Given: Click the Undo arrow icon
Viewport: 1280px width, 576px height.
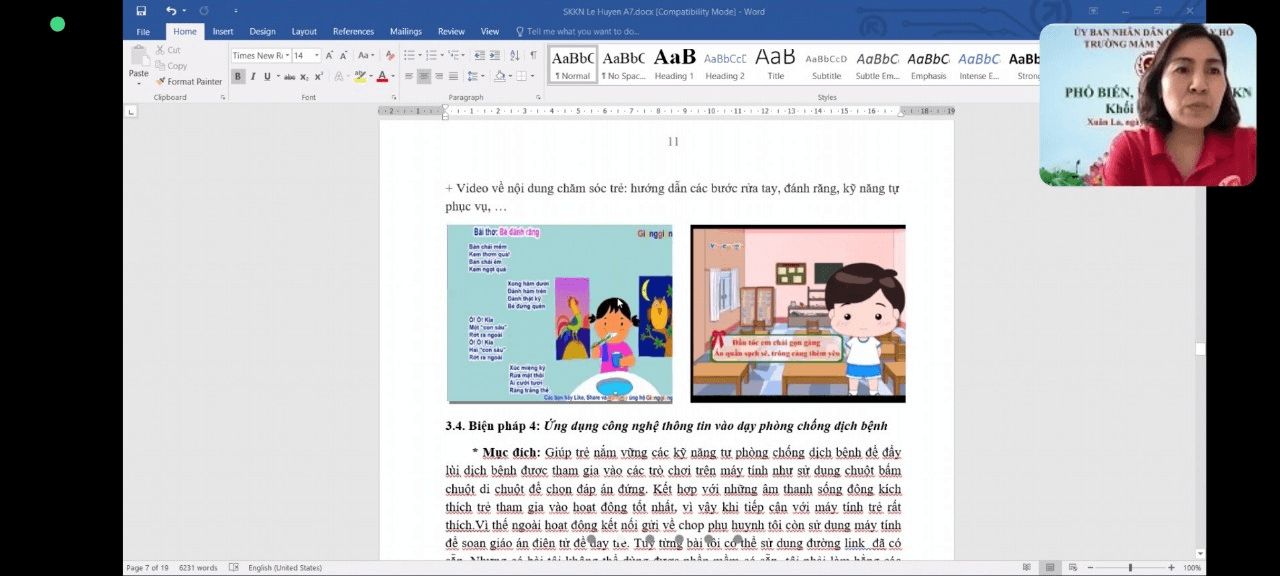Looking at the screenshot, I should click(170, 11).
